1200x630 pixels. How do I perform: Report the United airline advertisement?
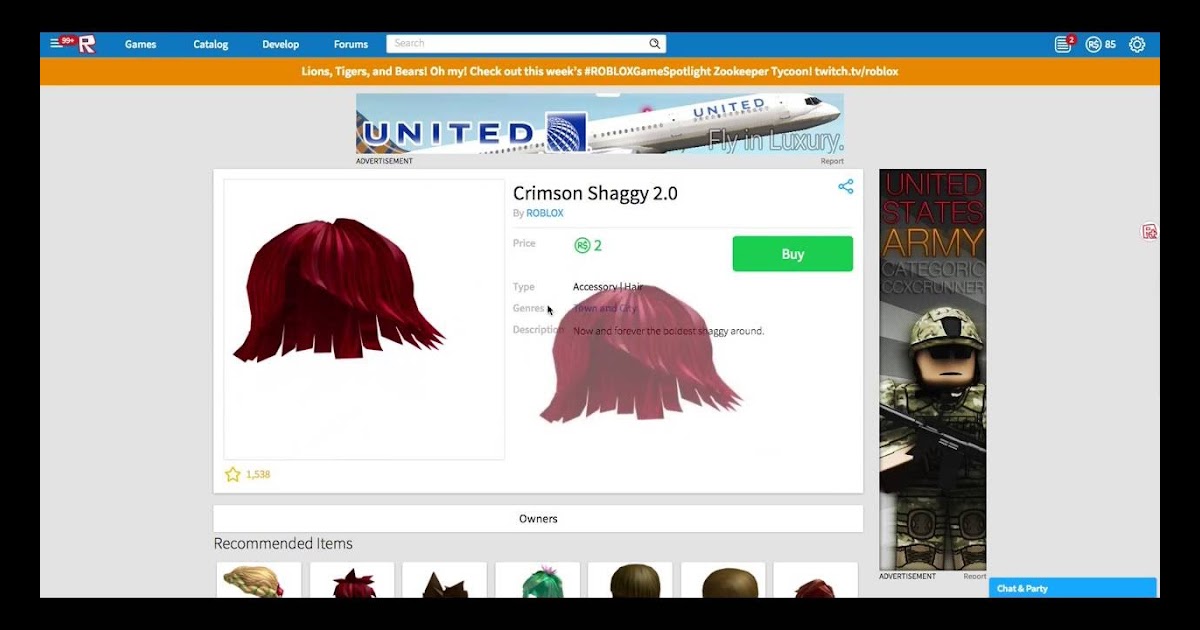(832, 161)
